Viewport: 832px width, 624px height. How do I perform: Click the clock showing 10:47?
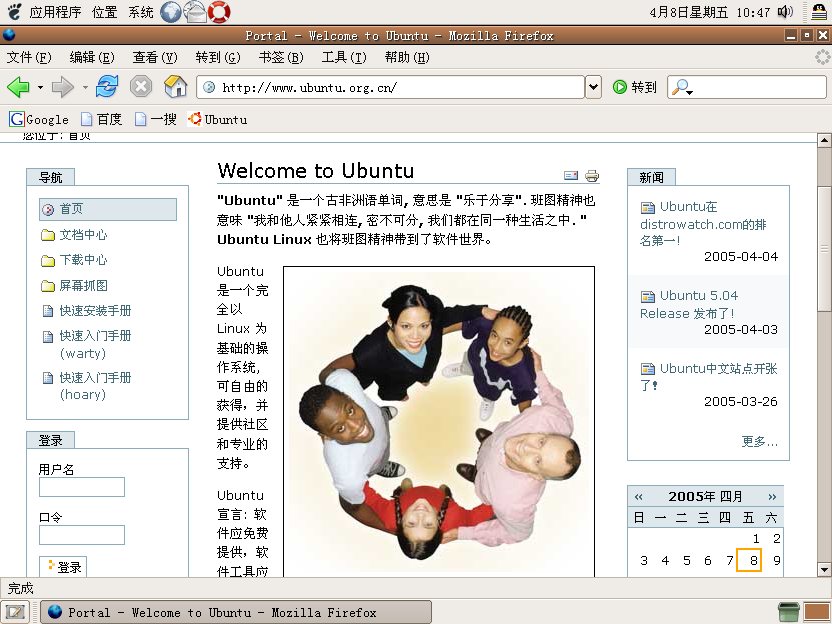(709, 12)
